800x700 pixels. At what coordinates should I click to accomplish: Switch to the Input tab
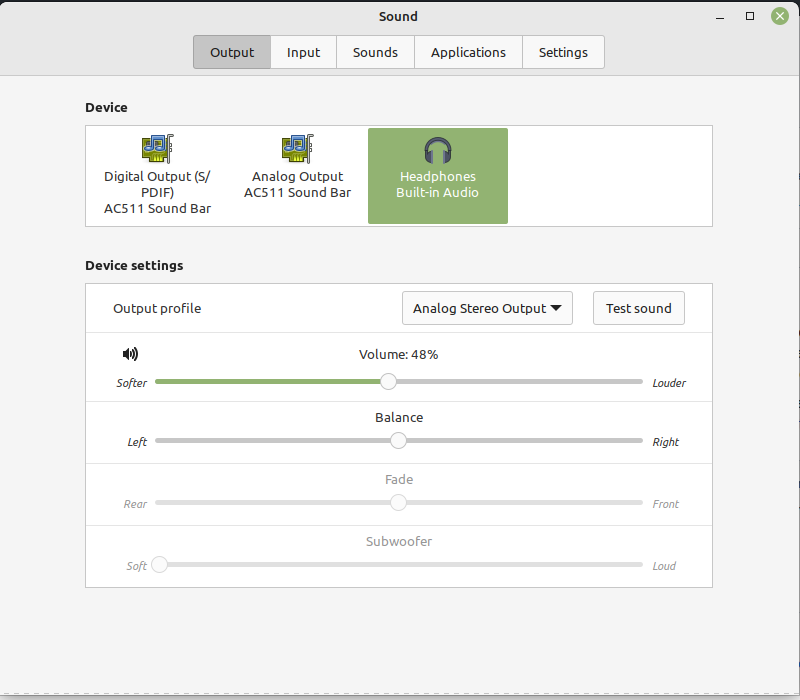(x=303, y=52)
